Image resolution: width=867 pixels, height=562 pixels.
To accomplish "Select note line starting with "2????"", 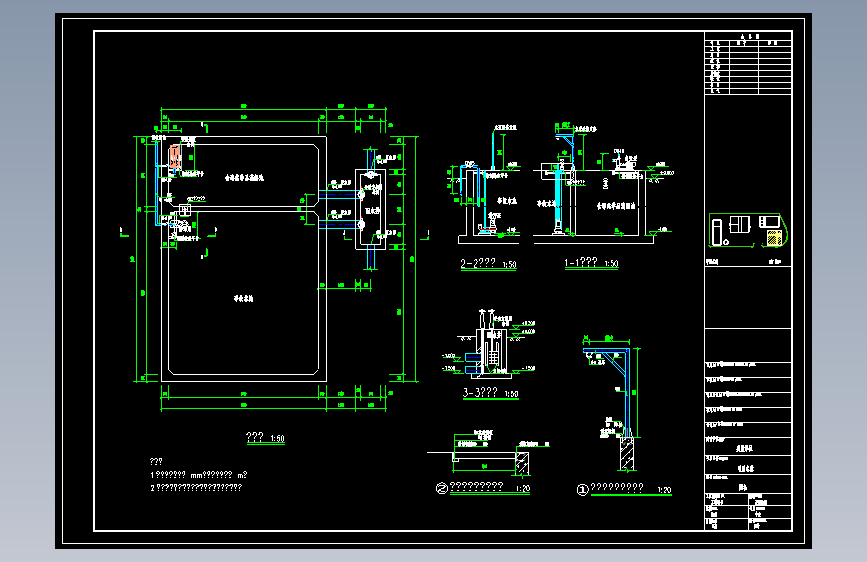I will point(196,487).
